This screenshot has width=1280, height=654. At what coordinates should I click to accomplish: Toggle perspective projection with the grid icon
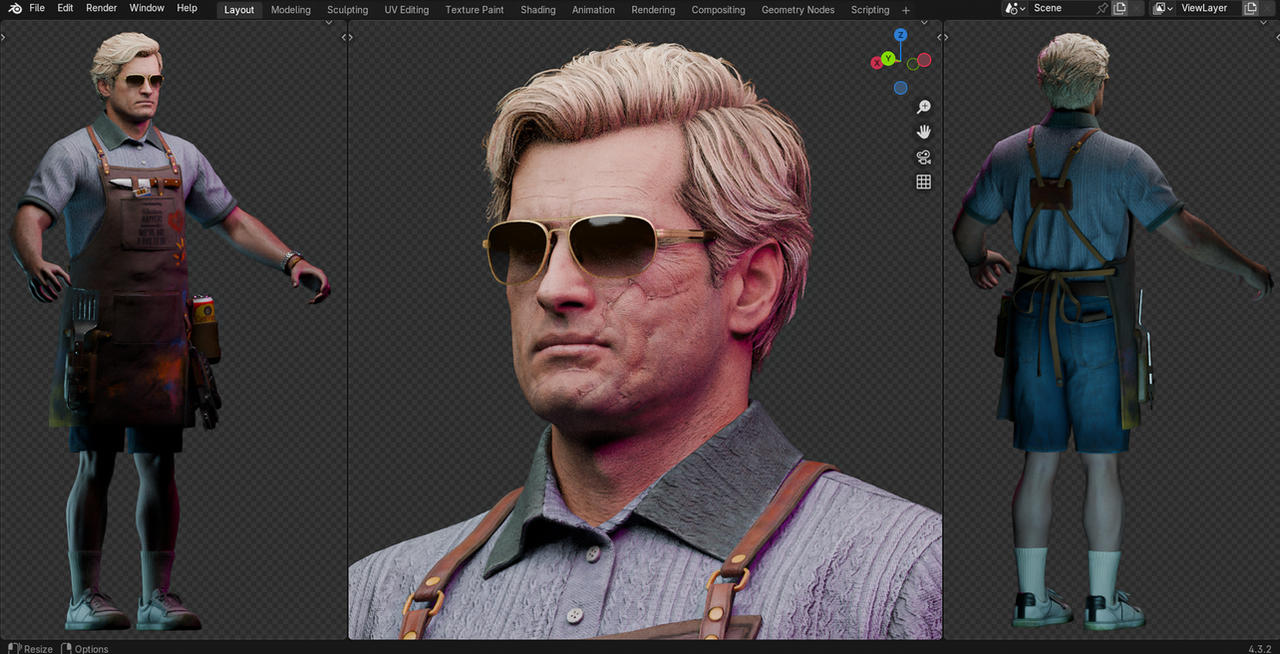coord(923,181)
